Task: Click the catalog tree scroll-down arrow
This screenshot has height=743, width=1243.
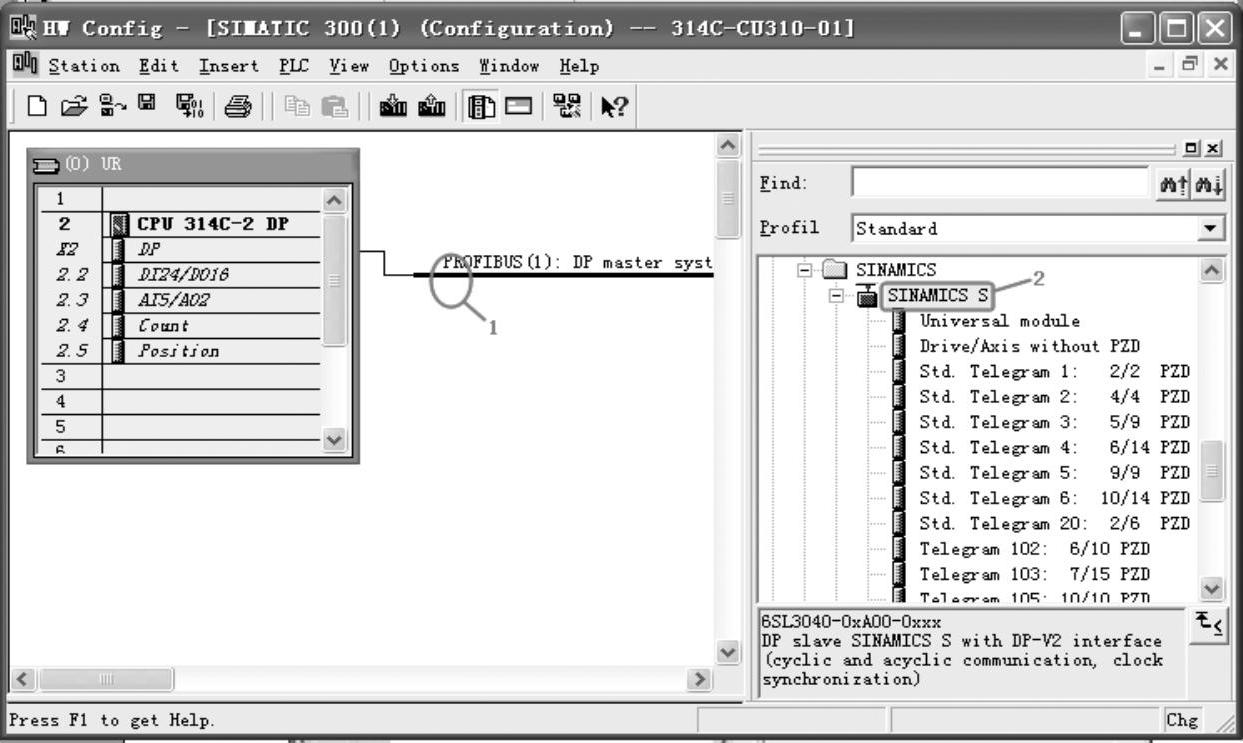Action: coord(1211,590)
